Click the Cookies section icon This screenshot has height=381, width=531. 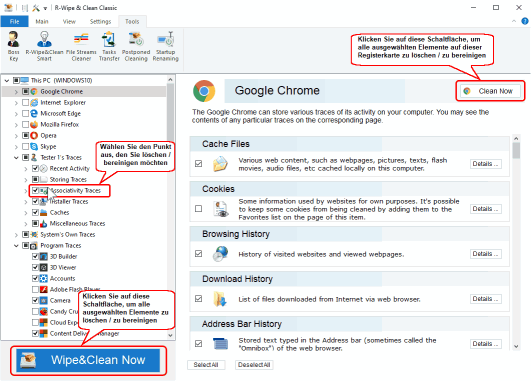[220, 209]
